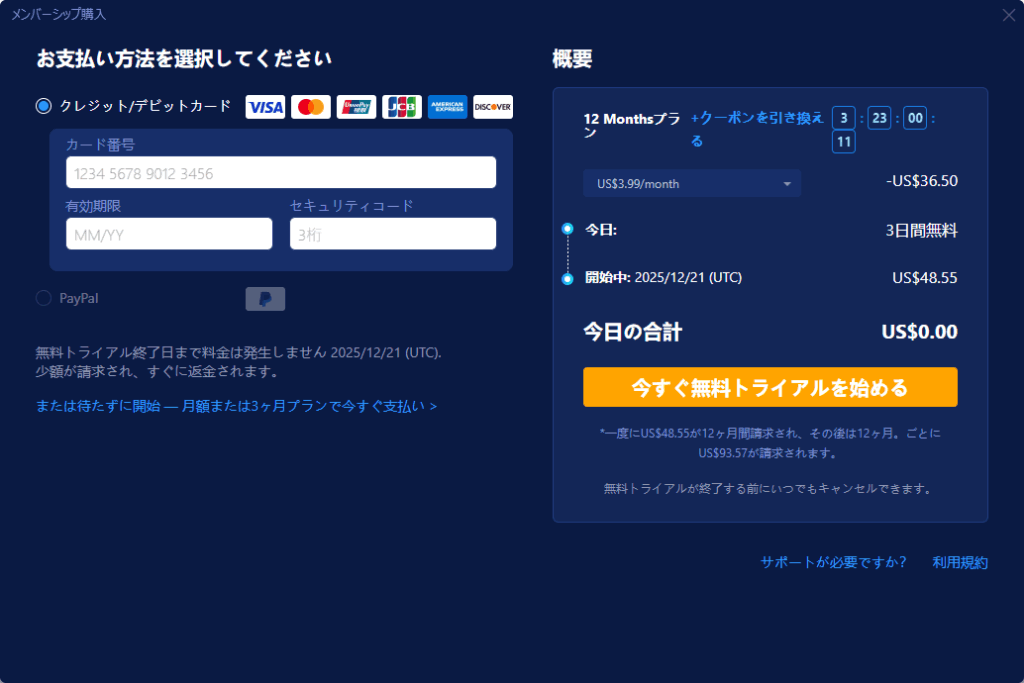The image size is (1024, 683).
Task: Open the US$3.99/month plan dropdown
Action: [691, 184]
